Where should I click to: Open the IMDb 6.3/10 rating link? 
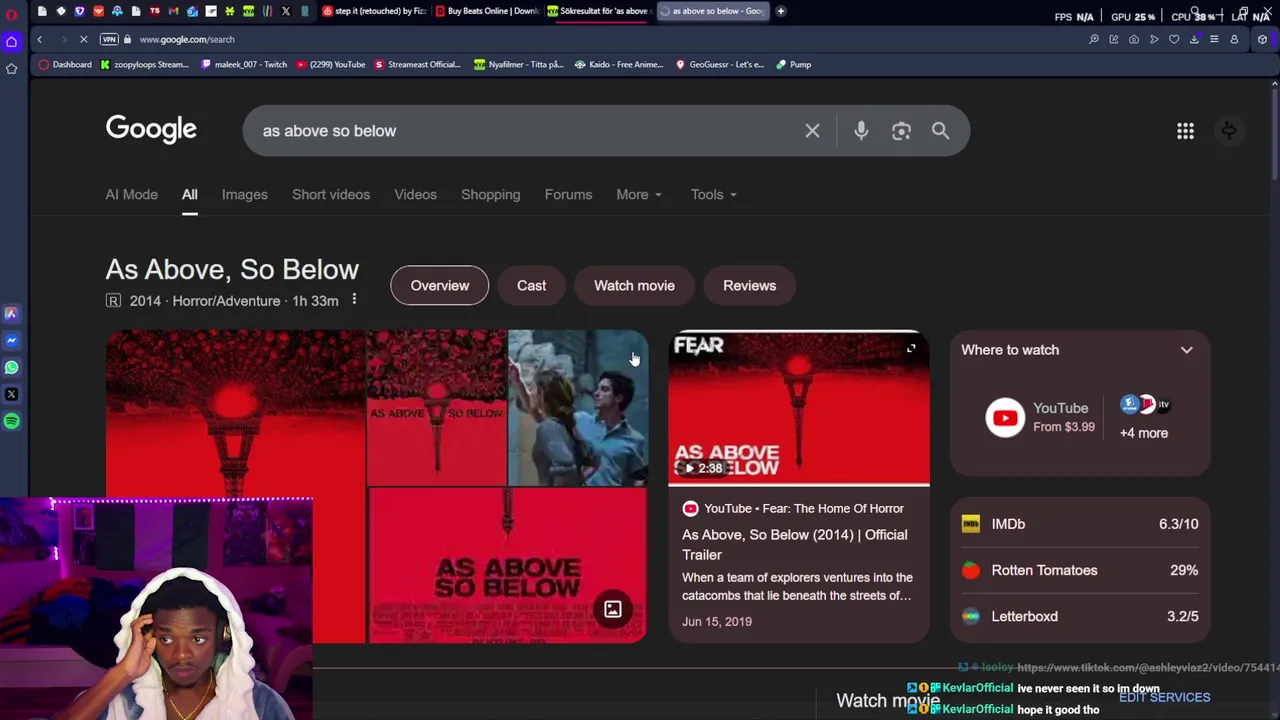[x=1080, y=524]
